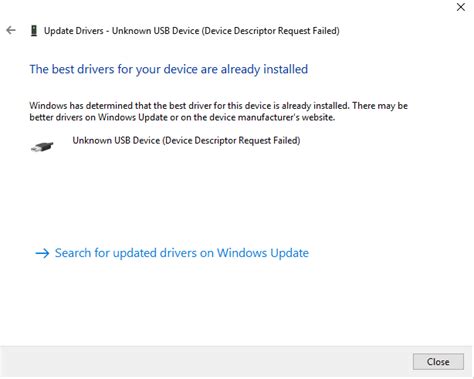474x379 pixels.
Task: Click '(Device Descriptor Request Failed)' in the title bar
Action: click(271, 31)
